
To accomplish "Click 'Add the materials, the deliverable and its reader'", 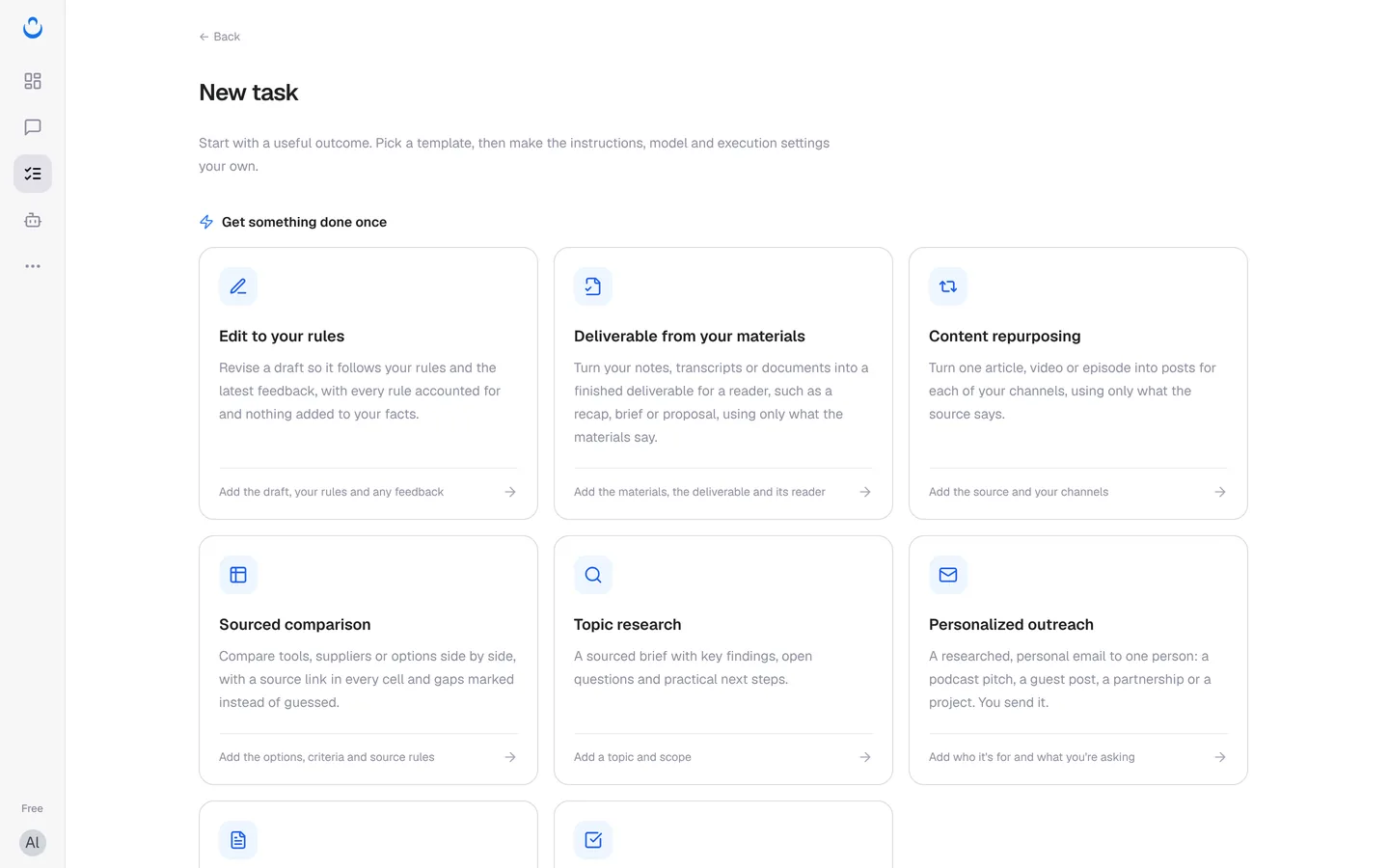I will point(699,492).
